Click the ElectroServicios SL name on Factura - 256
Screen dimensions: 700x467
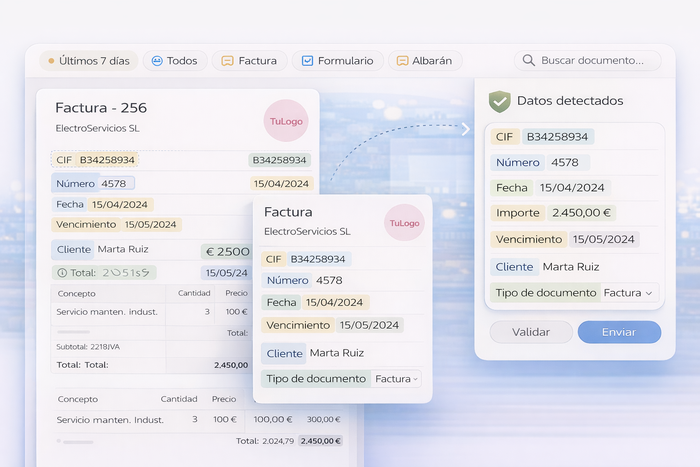(x=97, y=128)
